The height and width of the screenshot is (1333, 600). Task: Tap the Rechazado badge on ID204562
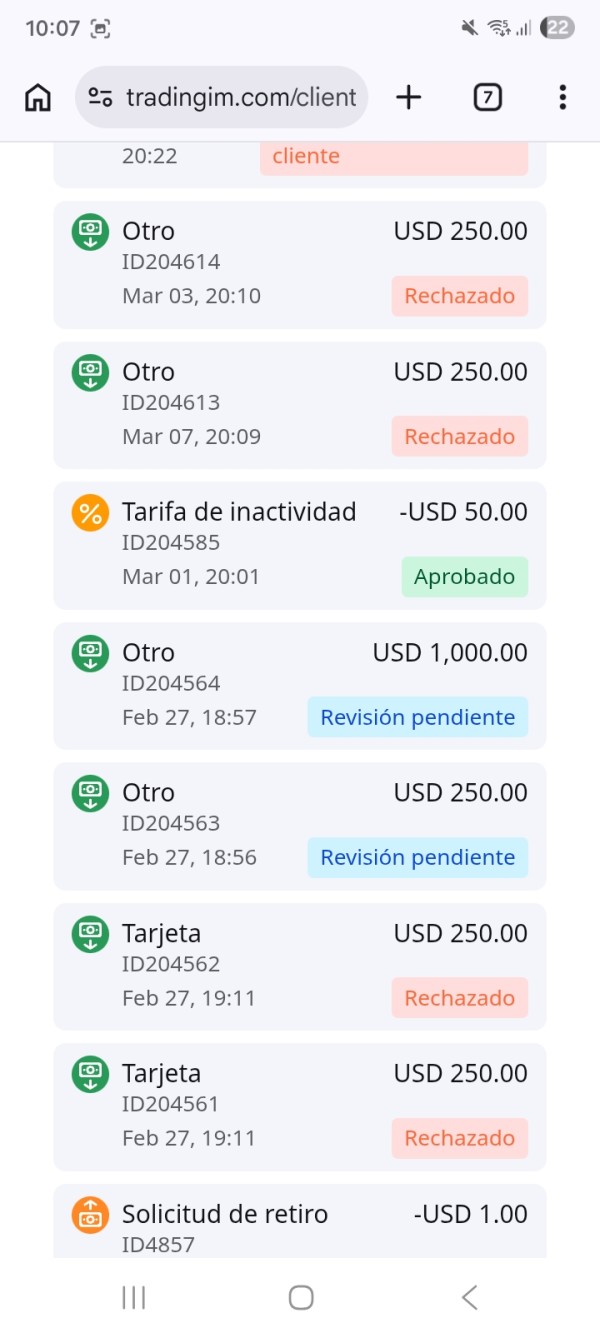459,998
